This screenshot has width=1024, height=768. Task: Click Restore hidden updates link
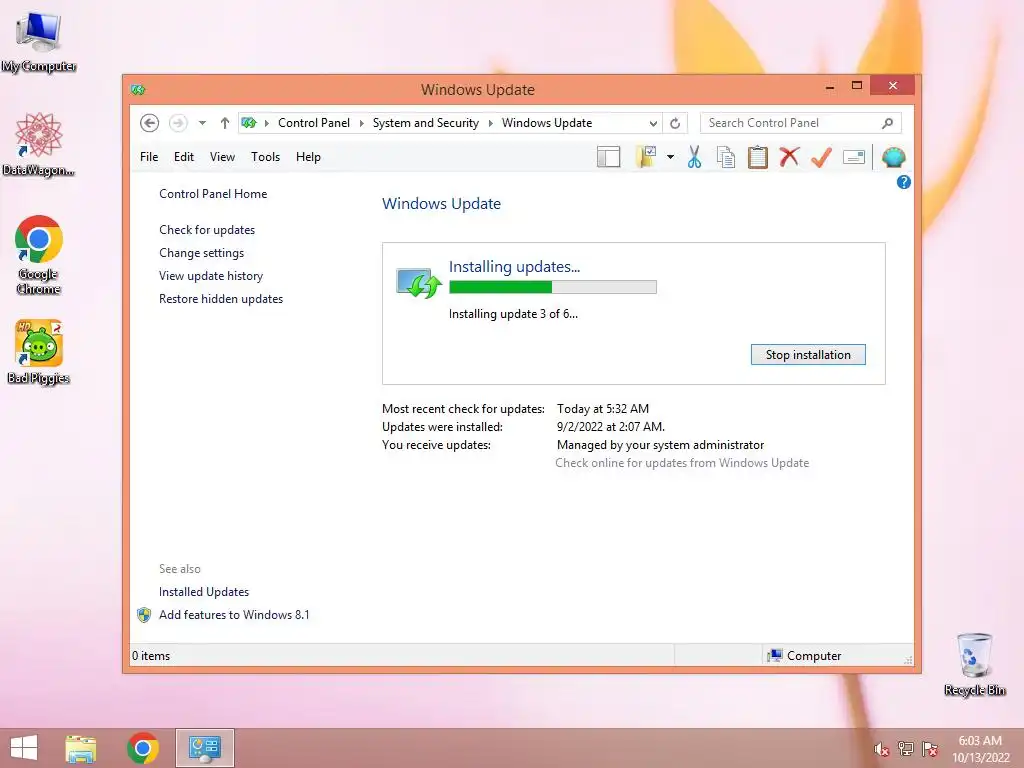221,298
